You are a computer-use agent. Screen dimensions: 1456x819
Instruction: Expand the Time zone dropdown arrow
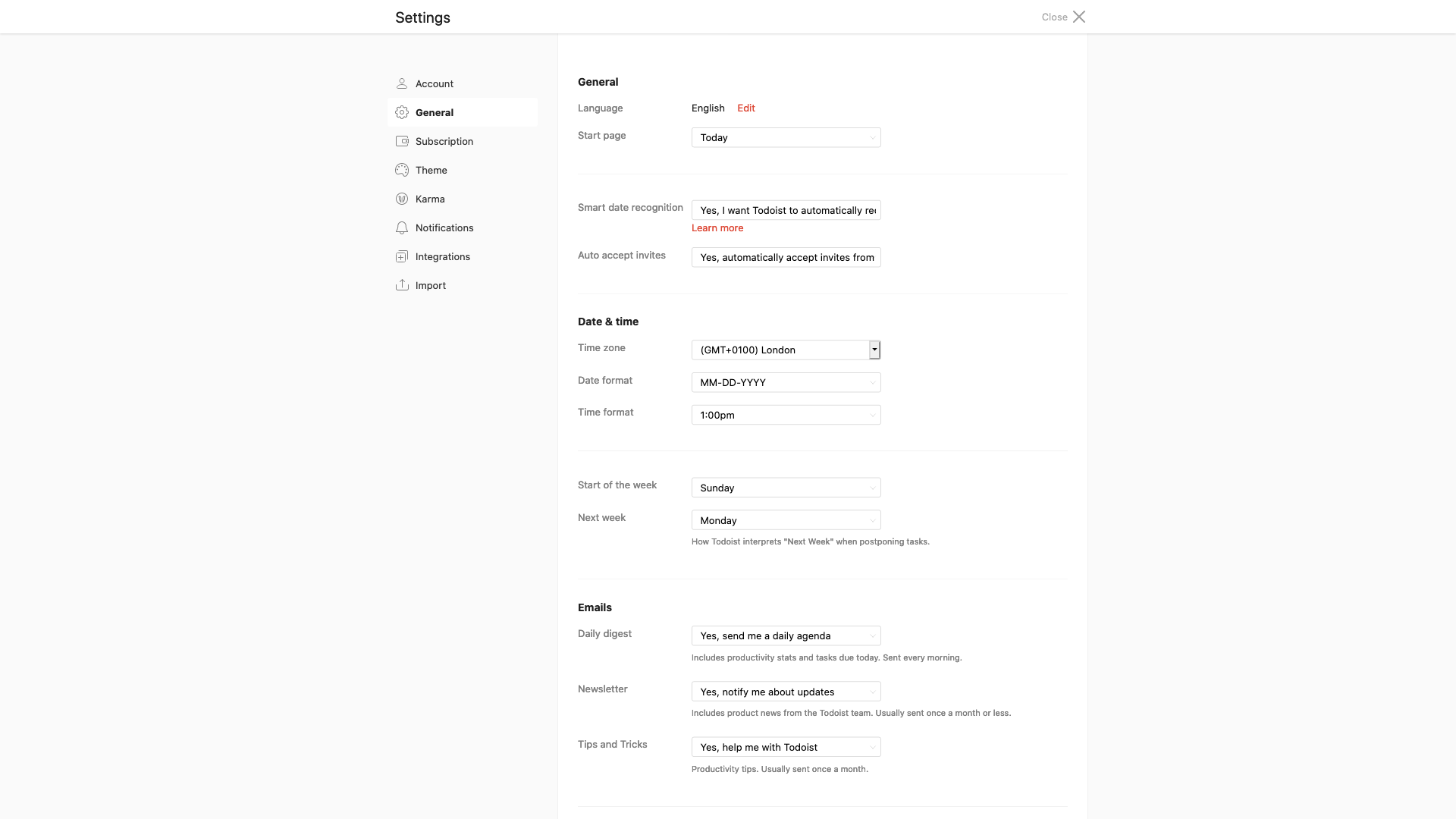[874, 350]
